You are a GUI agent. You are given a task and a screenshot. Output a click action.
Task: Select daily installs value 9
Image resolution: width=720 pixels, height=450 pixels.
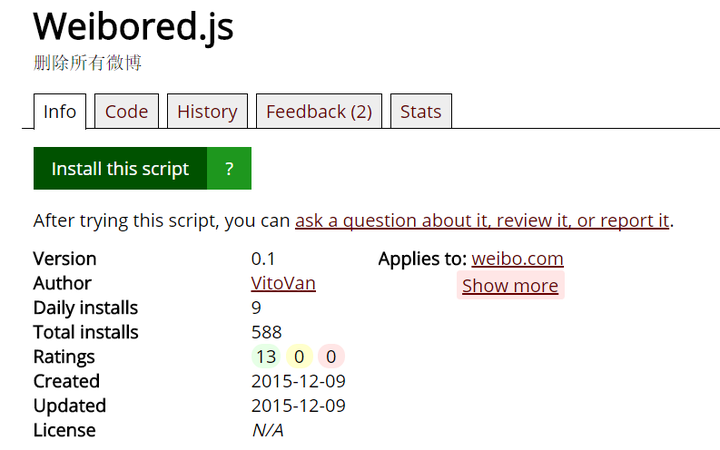[256, 308]
